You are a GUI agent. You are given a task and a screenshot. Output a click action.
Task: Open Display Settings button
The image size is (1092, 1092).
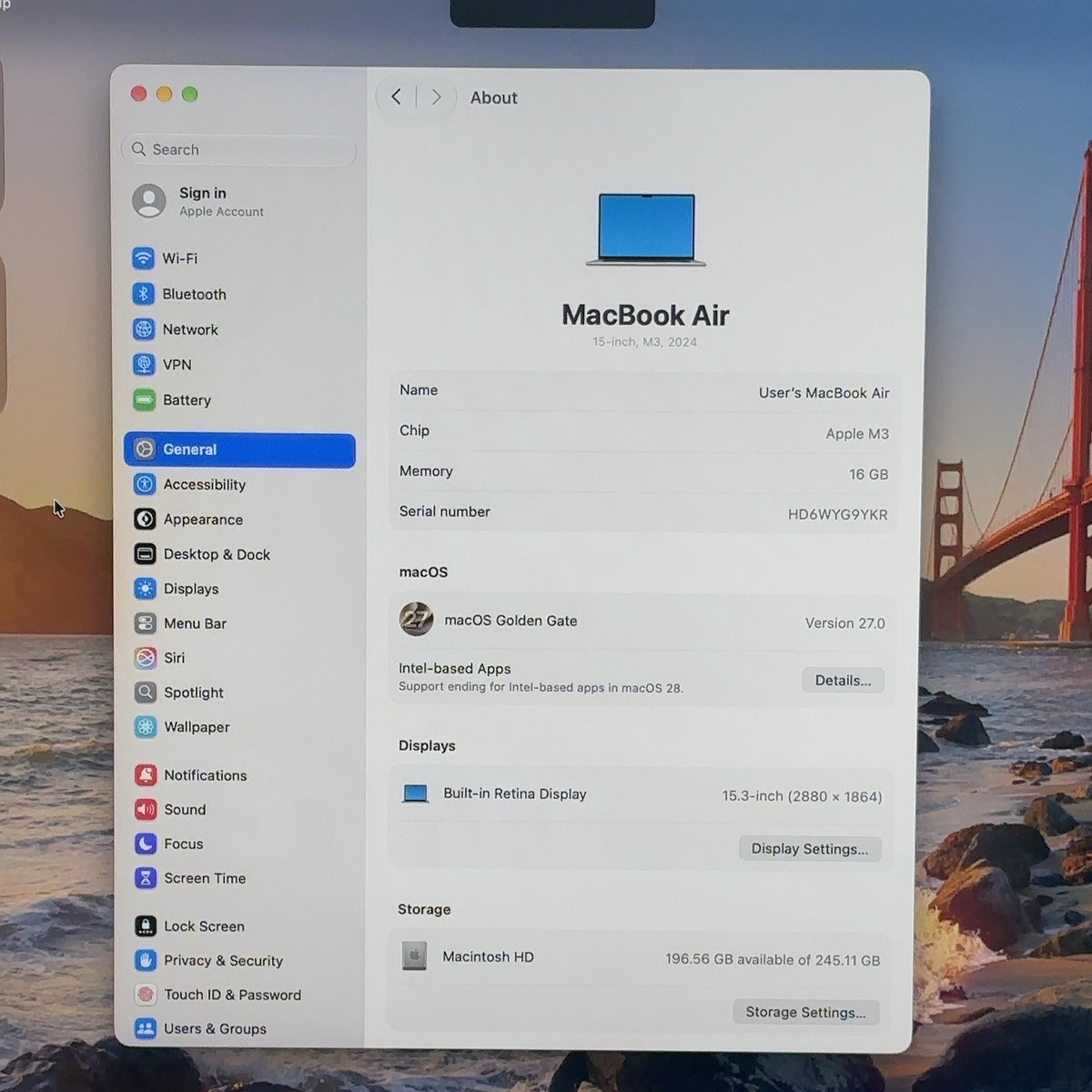(810, 849)
